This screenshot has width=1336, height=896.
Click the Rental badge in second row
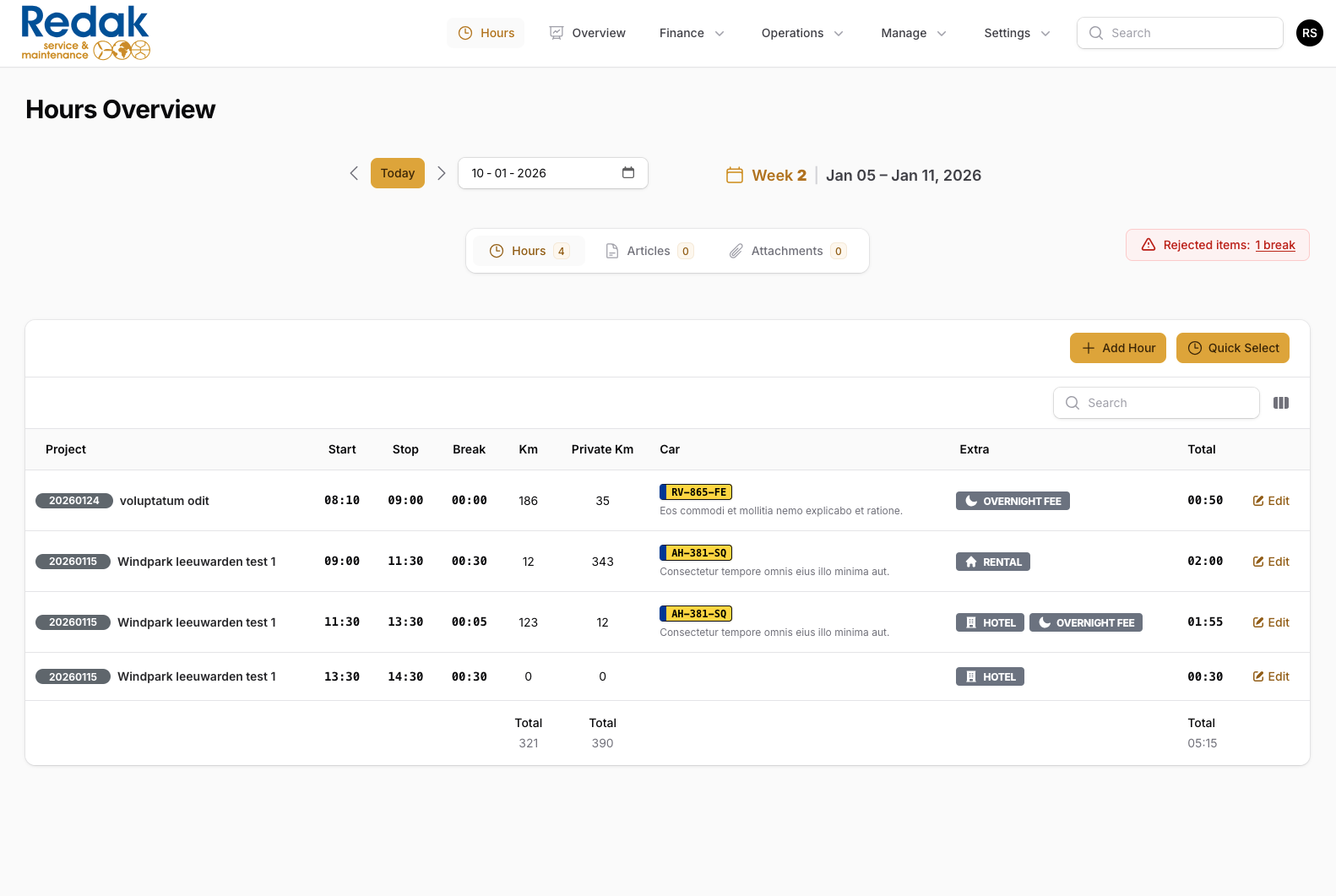(x=992, y=562)
